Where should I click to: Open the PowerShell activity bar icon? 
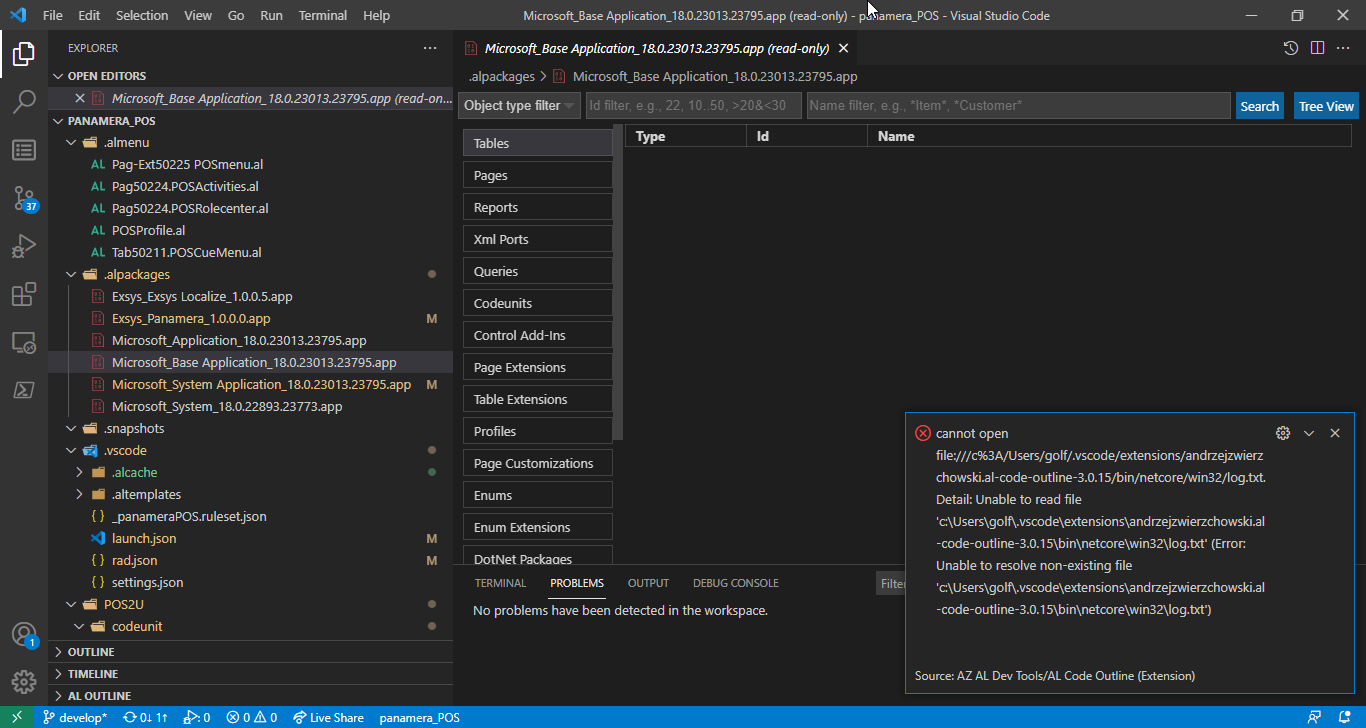(x=24, y=390)
